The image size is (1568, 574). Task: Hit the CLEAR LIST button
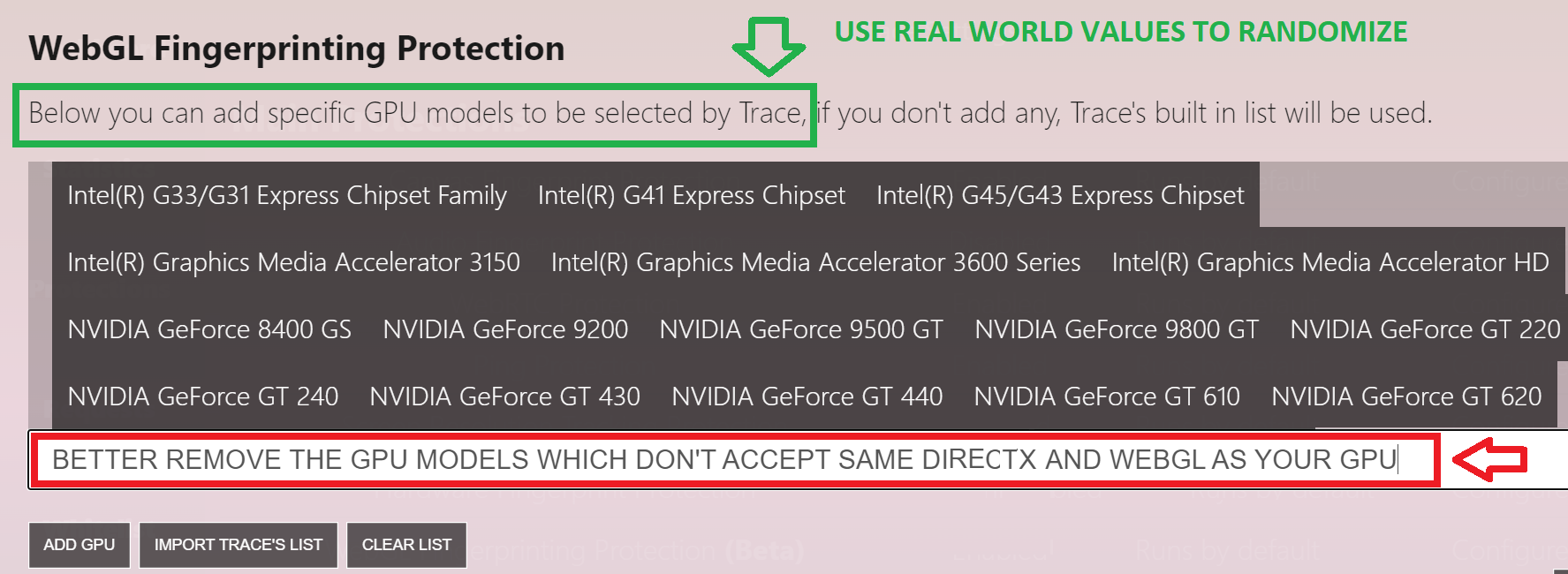pos(406,545)
